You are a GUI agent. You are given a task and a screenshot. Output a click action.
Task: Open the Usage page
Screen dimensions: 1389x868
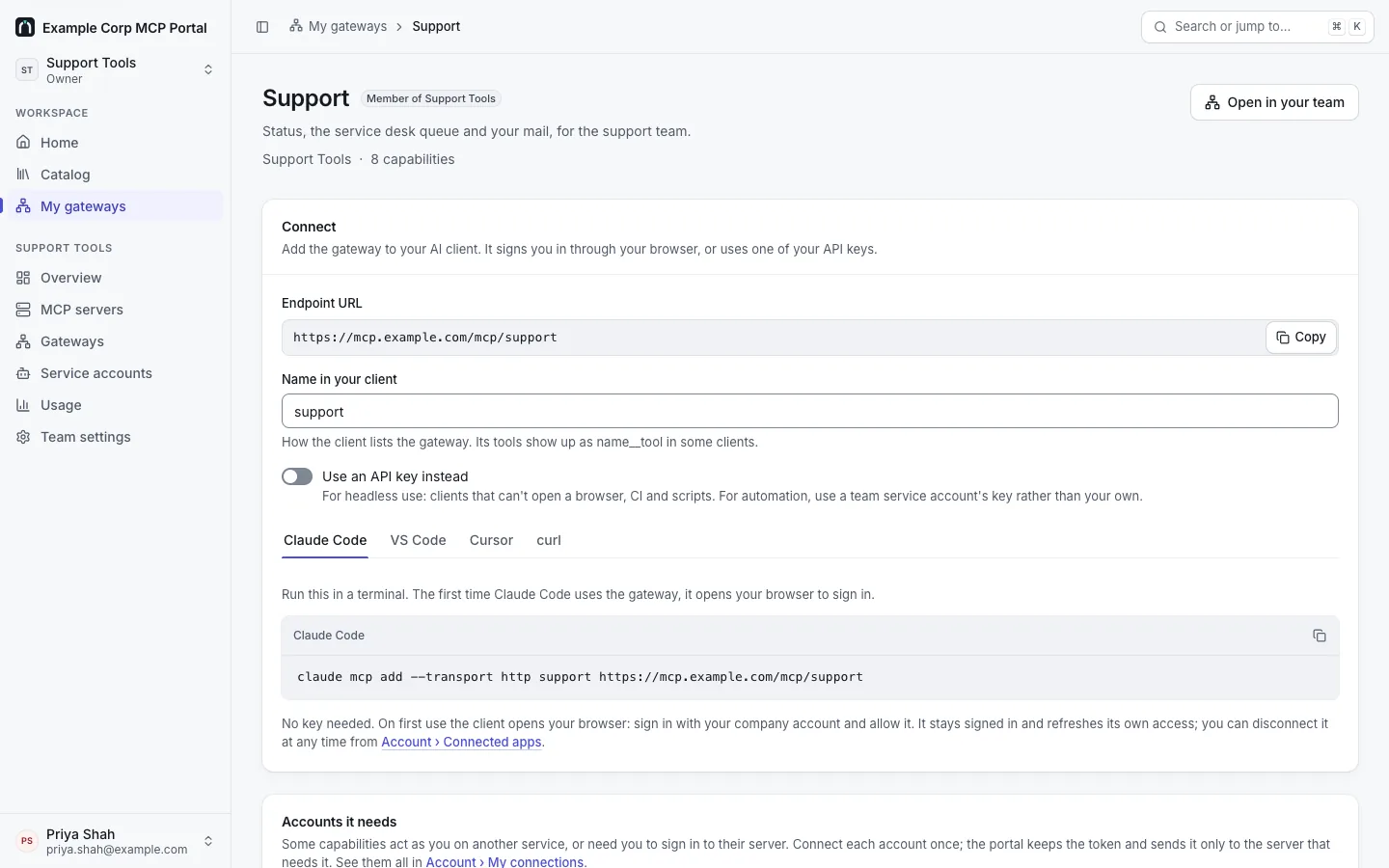pos(116,405)
